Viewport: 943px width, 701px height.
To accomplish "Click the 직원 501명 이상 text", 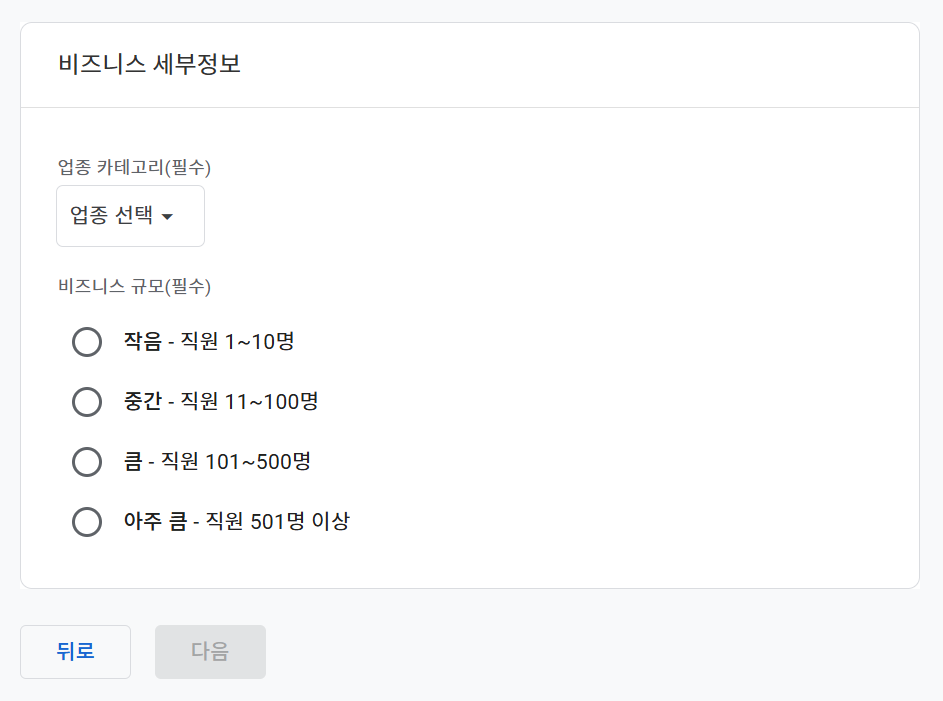I will pos(277,522).
